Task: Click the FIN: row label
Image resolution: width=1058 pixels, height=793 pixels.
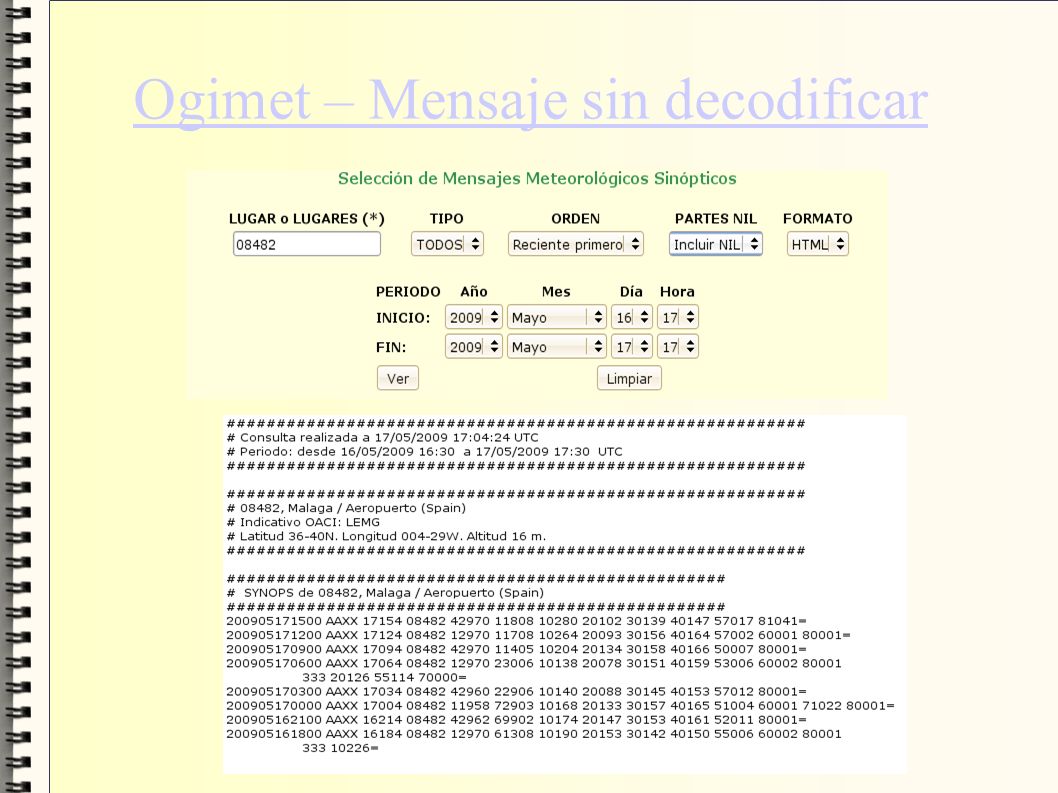Action: [391, 348]
